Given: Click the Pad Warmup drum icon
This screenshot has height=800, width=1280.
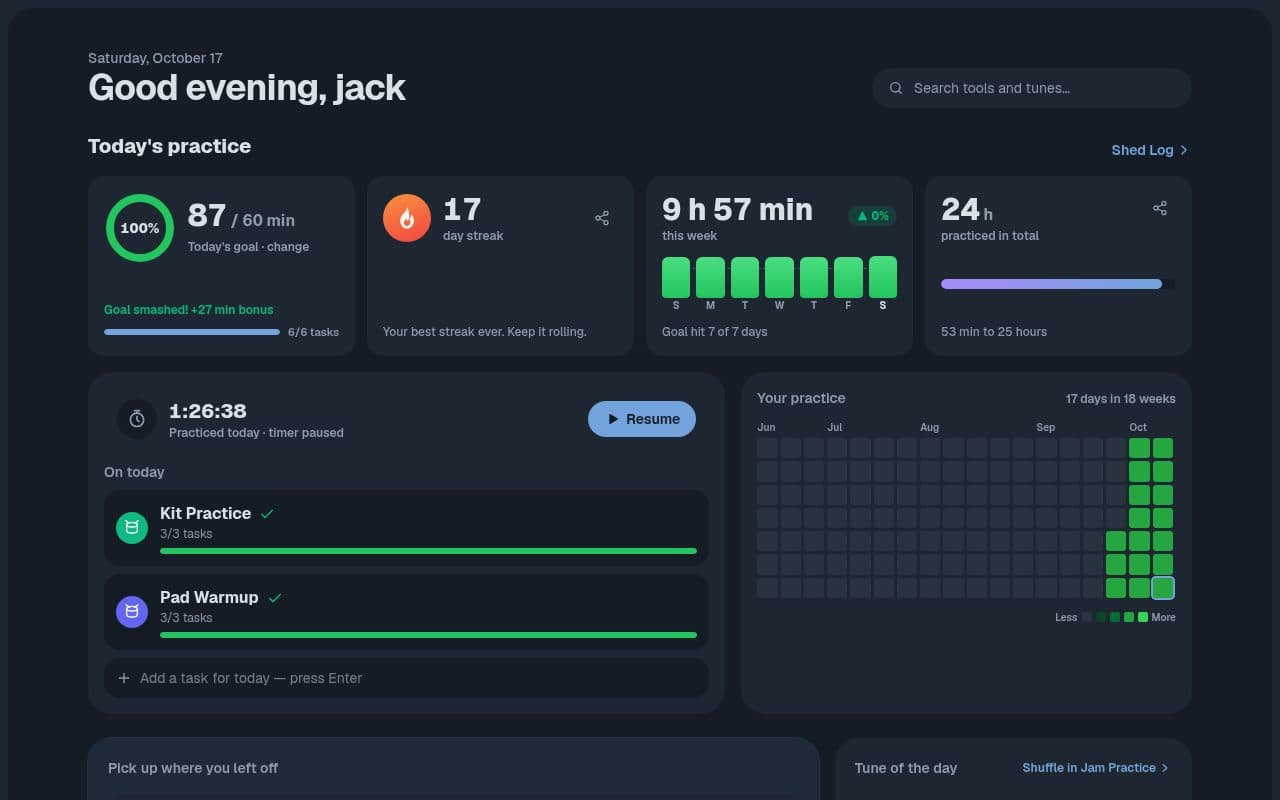Looking at the screenshot, I should click(132, 612).
